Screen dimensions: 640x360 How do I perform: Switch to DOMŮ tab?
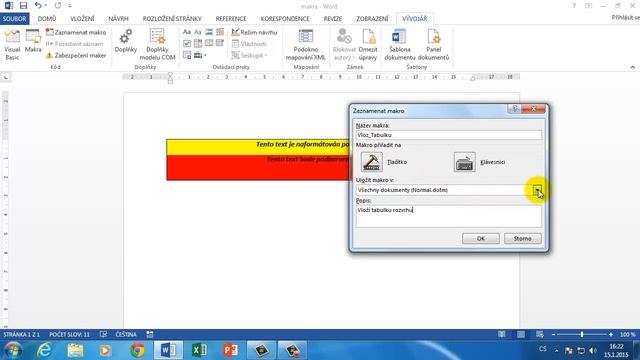[x=47, y=19]
